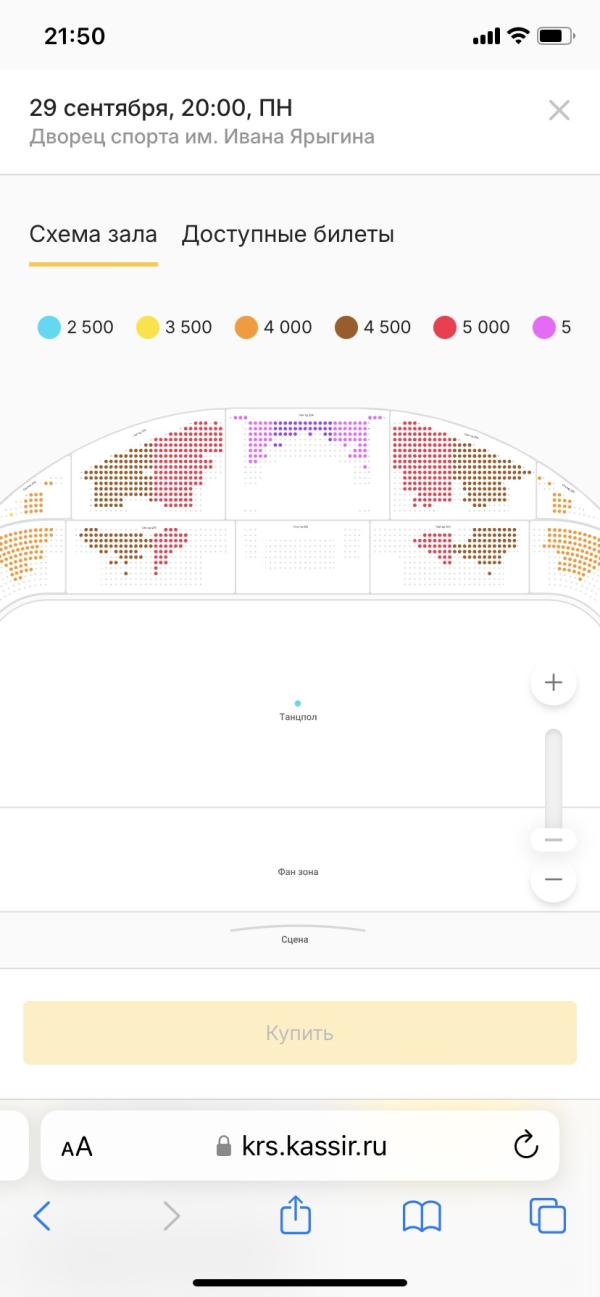Filter by the 2 500 blue price swatch
The width and height of the screenshot is (600, 1297).
point(49,327)
